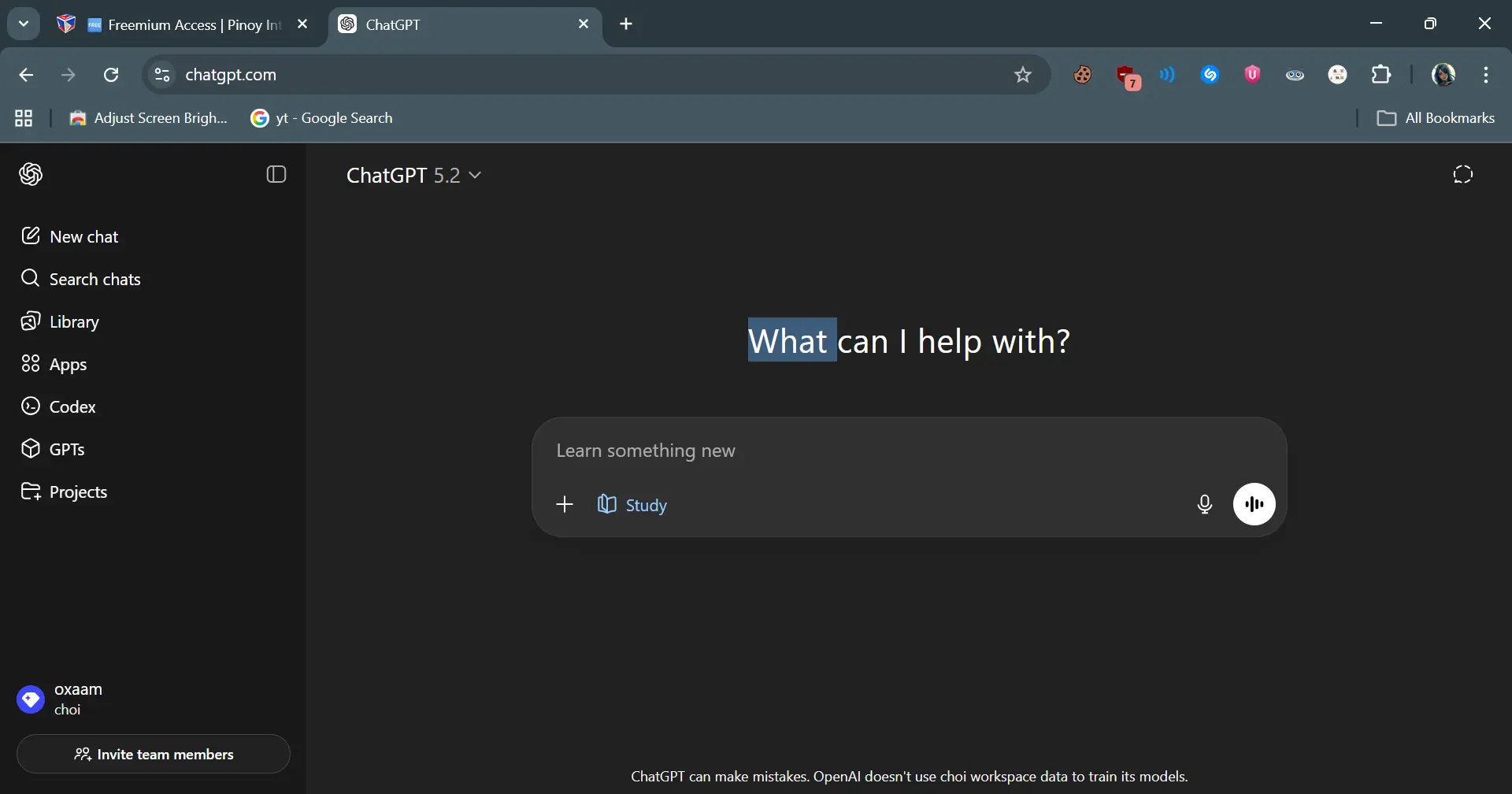Bookmark this page with the star icon
The width and height of the screenshot is (1512, 794).
click(x=1022, y=75)
